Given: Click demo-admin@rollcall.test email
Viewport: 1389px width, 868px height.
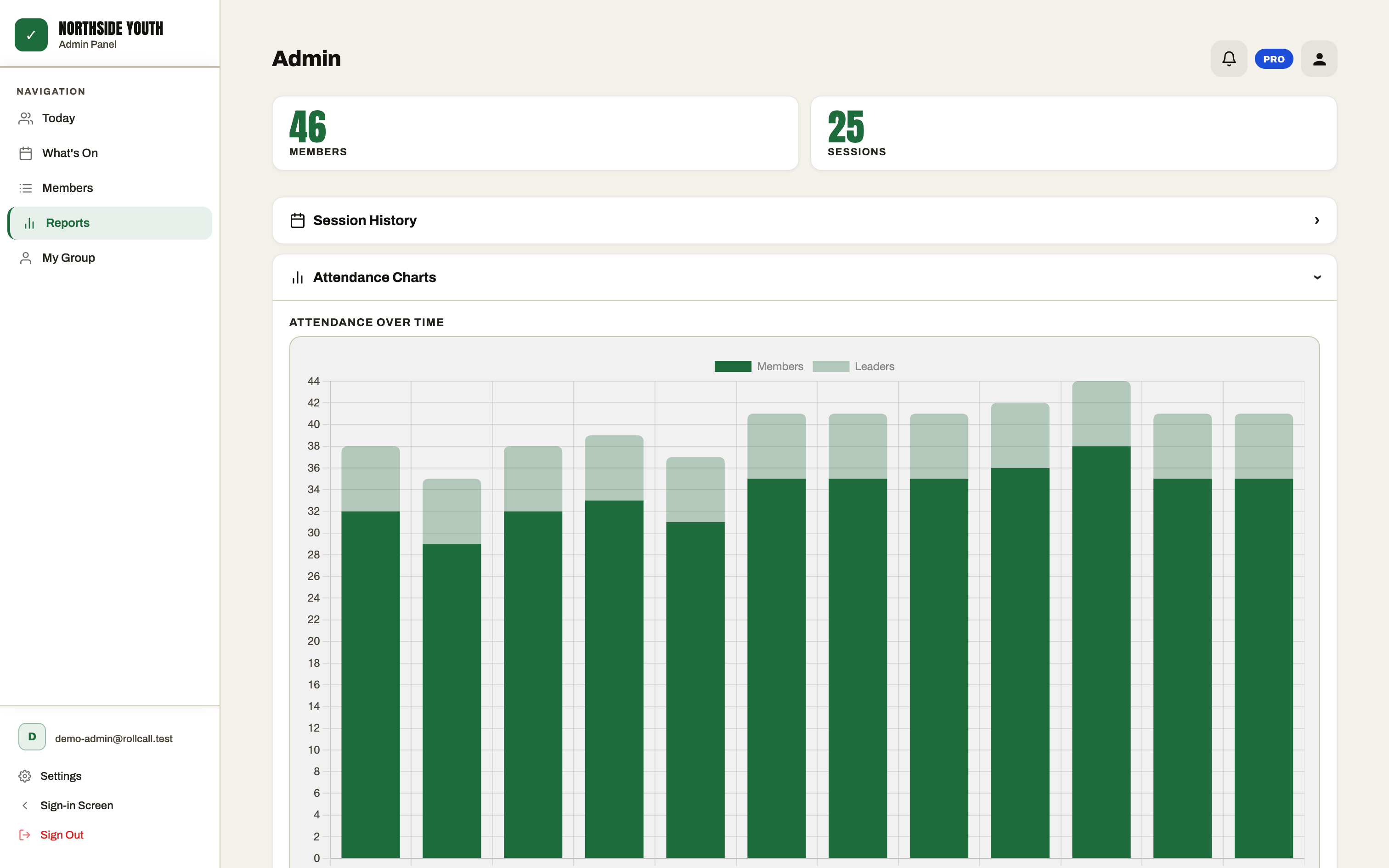Looking at the screenshot, I should (113, 739).
